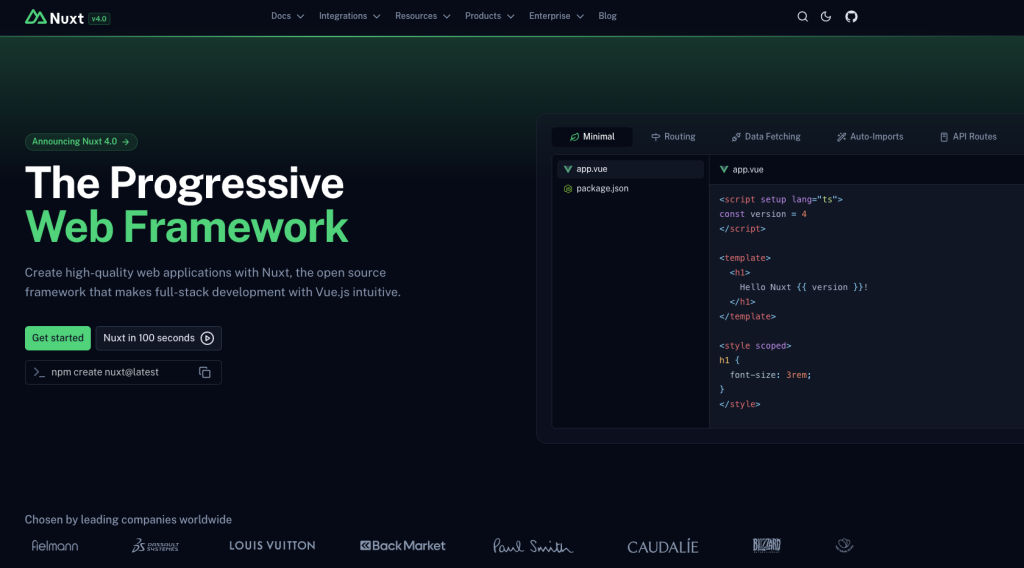Click the Caudalie logo
The width and height of the screenshot is (1024, 568).
coord(663,546)
